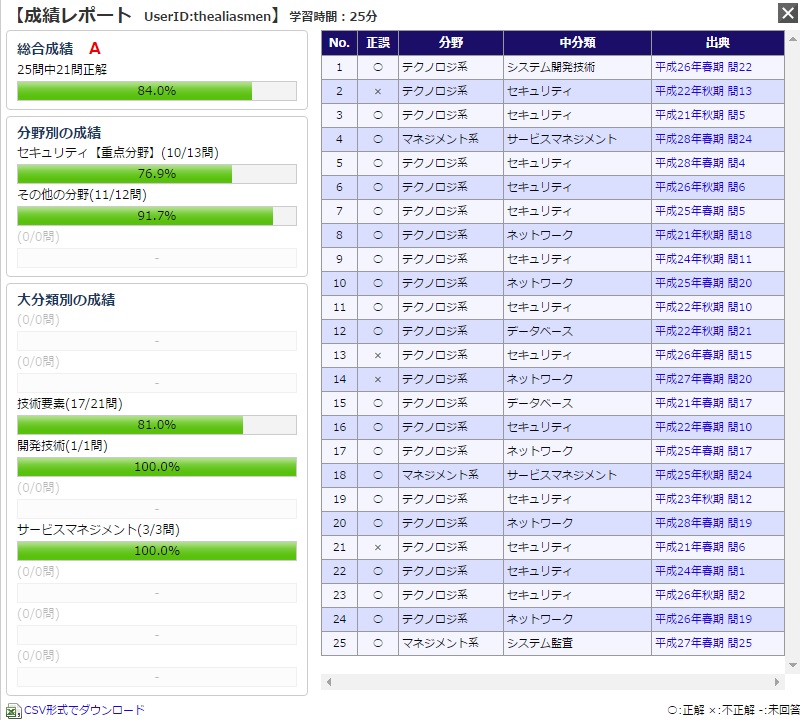Click the No. column header

click(339, 43)
